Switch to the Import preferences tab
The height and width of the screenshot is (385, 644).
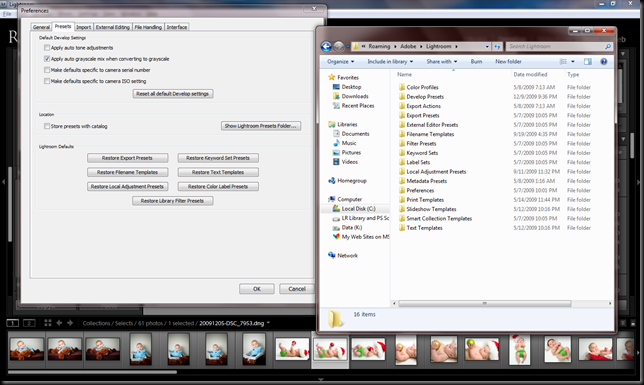(83, 27)
